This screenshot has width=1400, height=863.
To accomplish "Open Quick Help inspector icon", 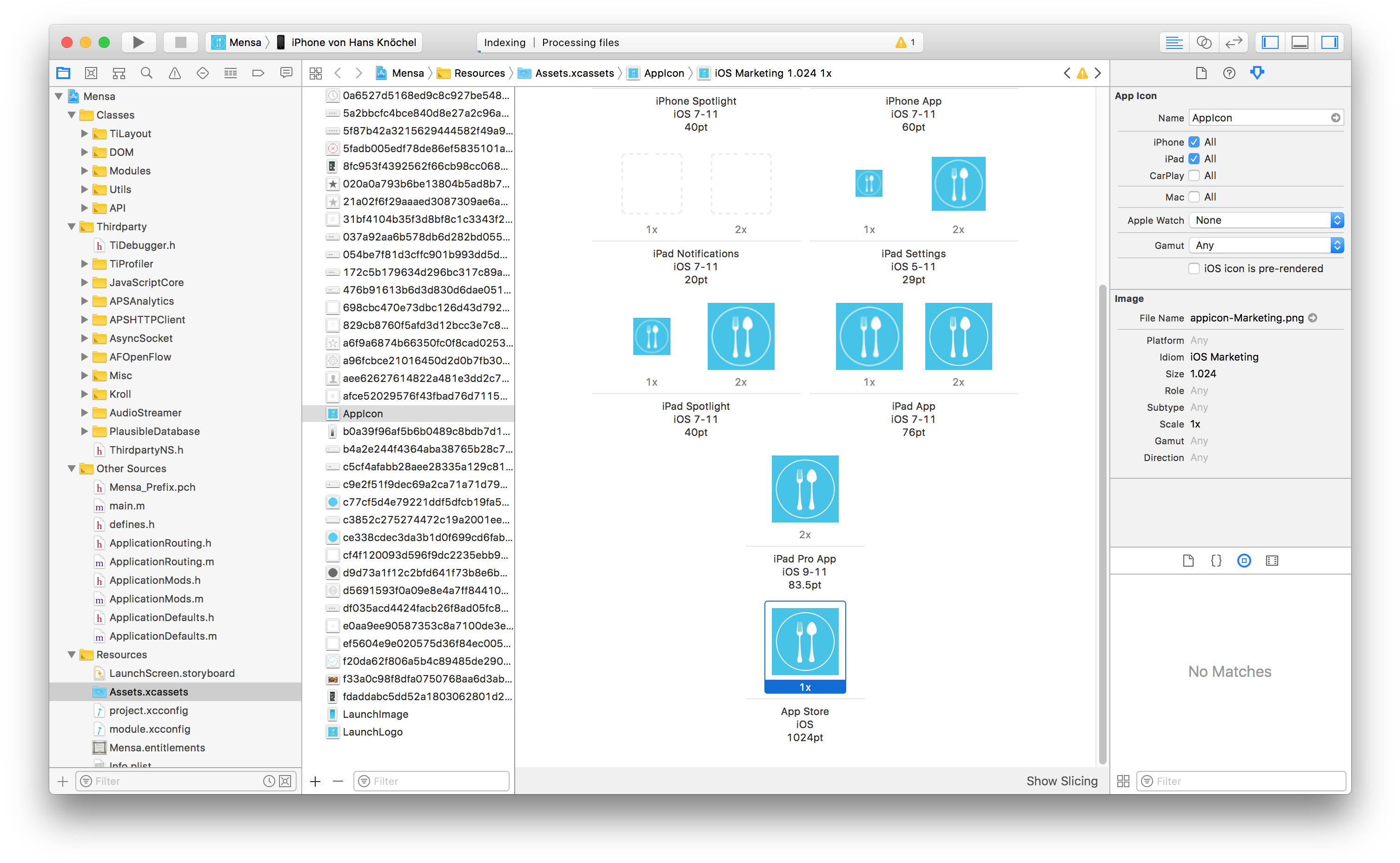I will [1229, 73].
